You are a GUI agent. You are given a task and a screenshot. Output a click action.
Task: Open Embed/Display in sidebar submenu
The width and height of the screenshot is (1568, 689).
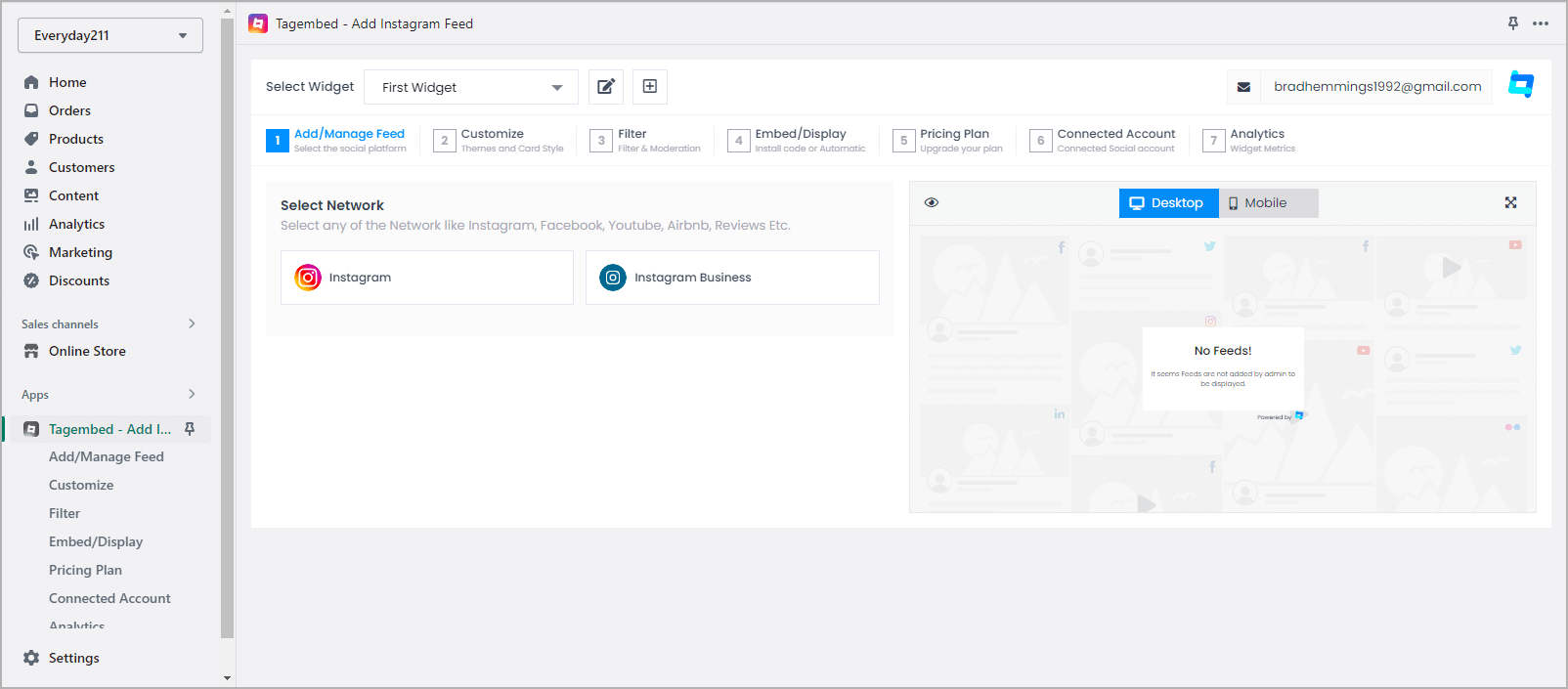pyautogui.click(x=96, y=541)
